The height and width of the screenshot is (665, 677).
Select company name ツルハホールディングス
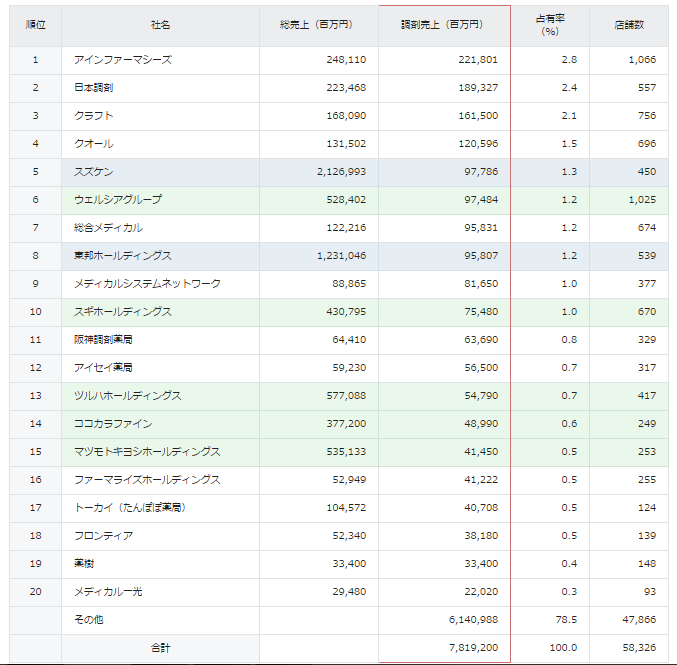127,396
